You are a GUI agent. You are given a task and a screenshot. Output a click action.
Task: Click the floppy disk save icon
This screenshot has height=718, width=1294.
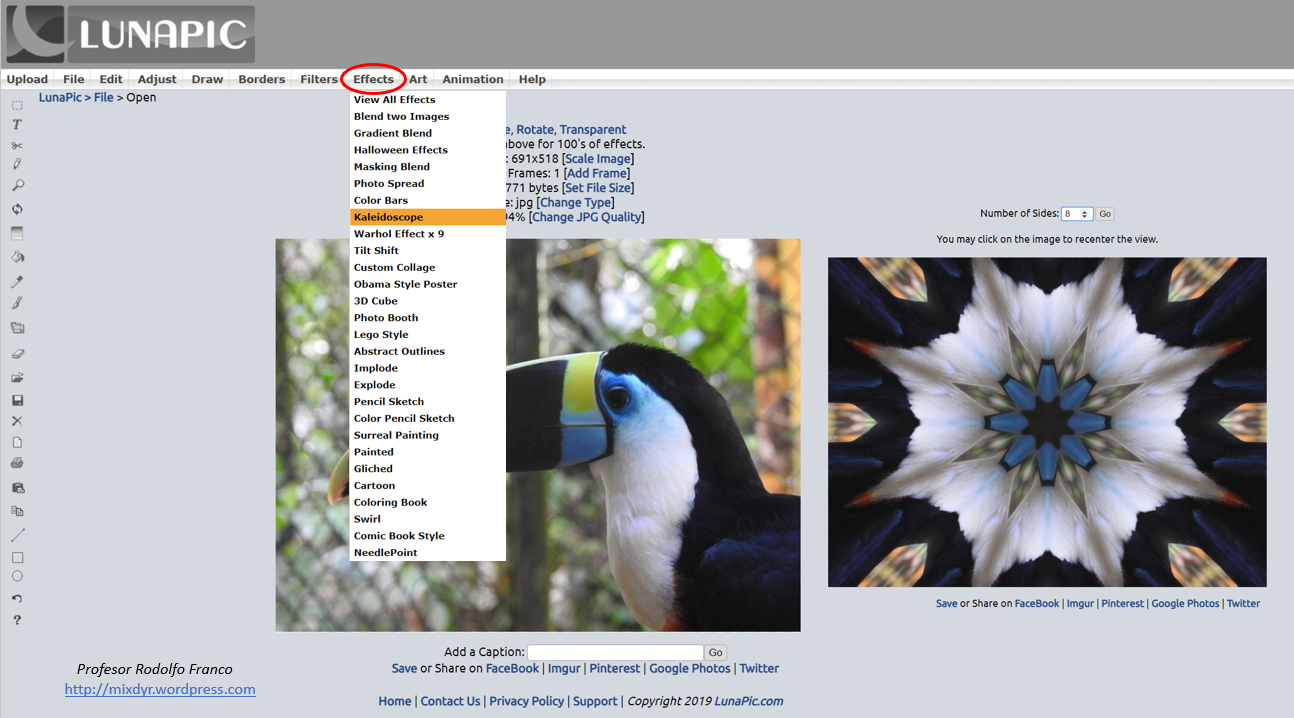pos(17,400)
